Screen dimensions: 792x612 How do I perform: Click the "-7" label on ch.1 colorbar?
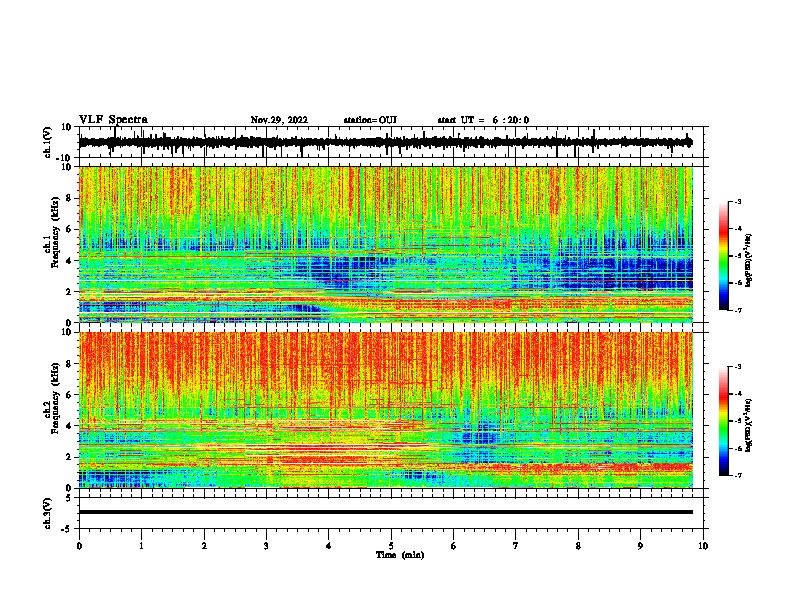pyautogui.click(x=738, y=310)
